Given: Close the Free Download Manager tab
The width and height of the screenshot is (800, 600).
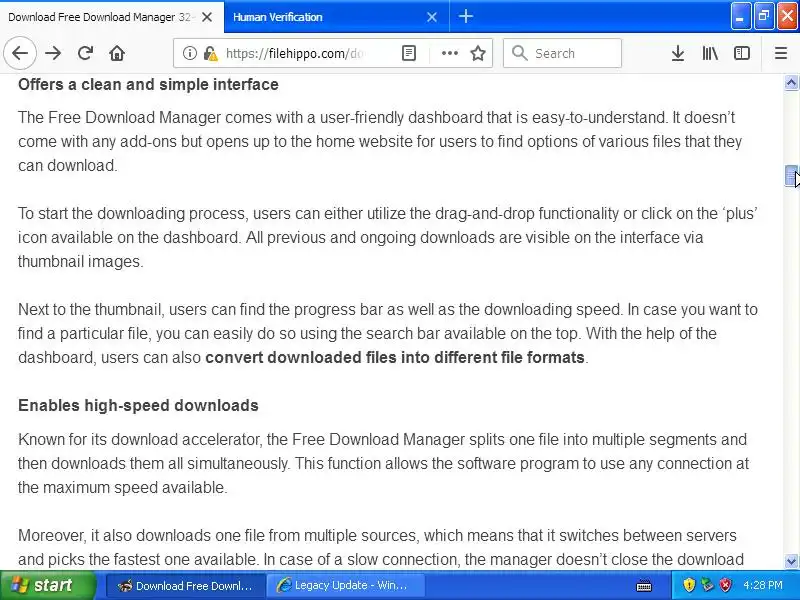Looking at the screenshot, I should (207, 17).
